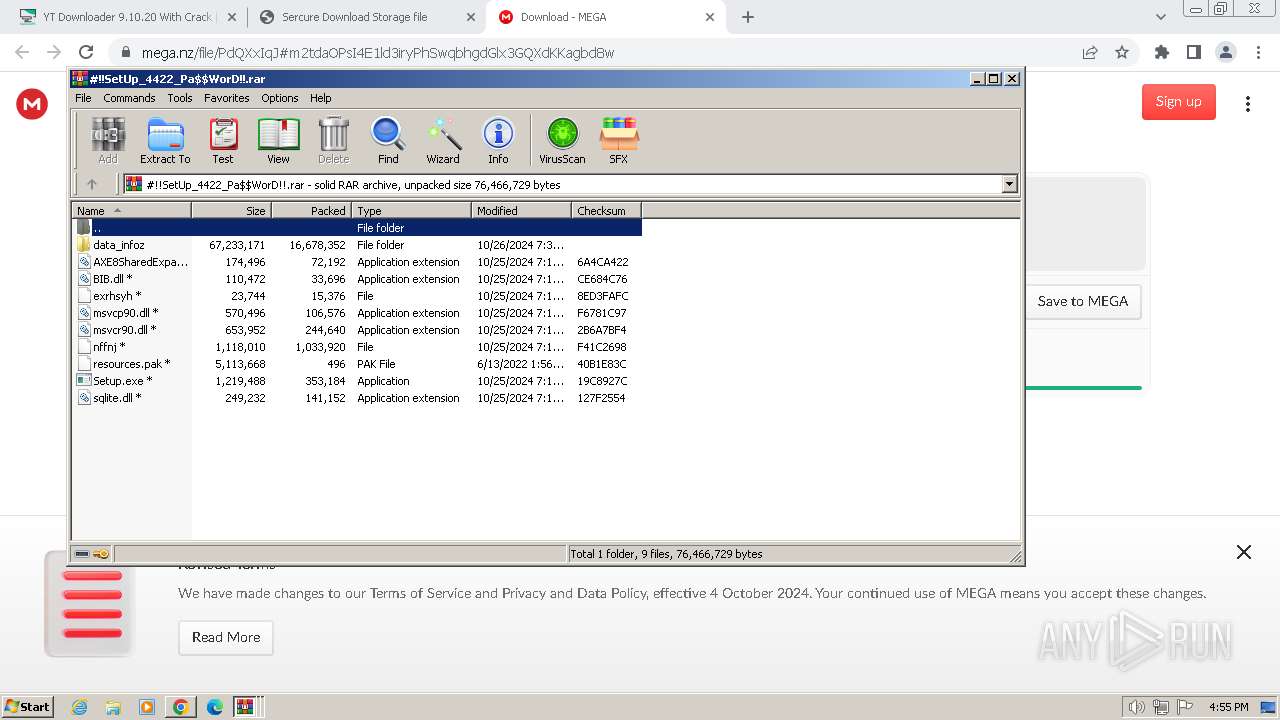Select the msvcr90.dll file
The height and width of the screenshot is (720, 1280).
coord(357,330)
